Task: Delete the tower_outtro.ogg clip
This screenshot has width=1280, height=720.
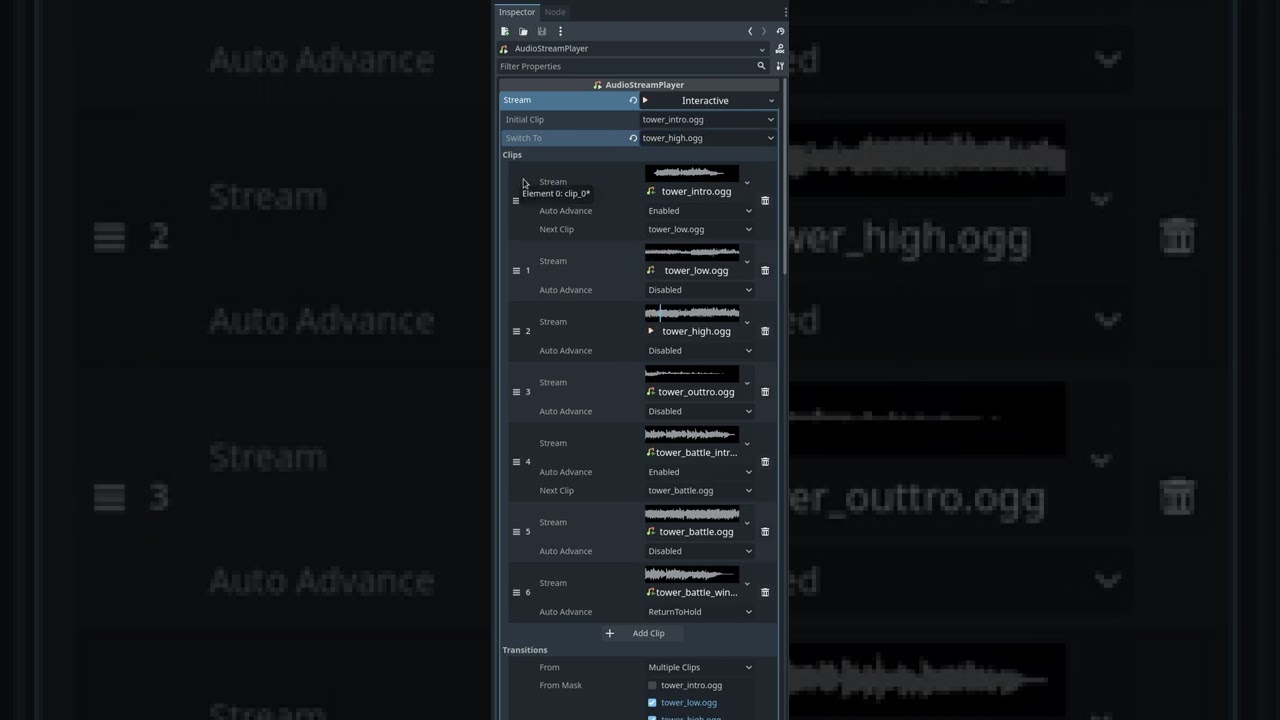Action: click(765, 392)
